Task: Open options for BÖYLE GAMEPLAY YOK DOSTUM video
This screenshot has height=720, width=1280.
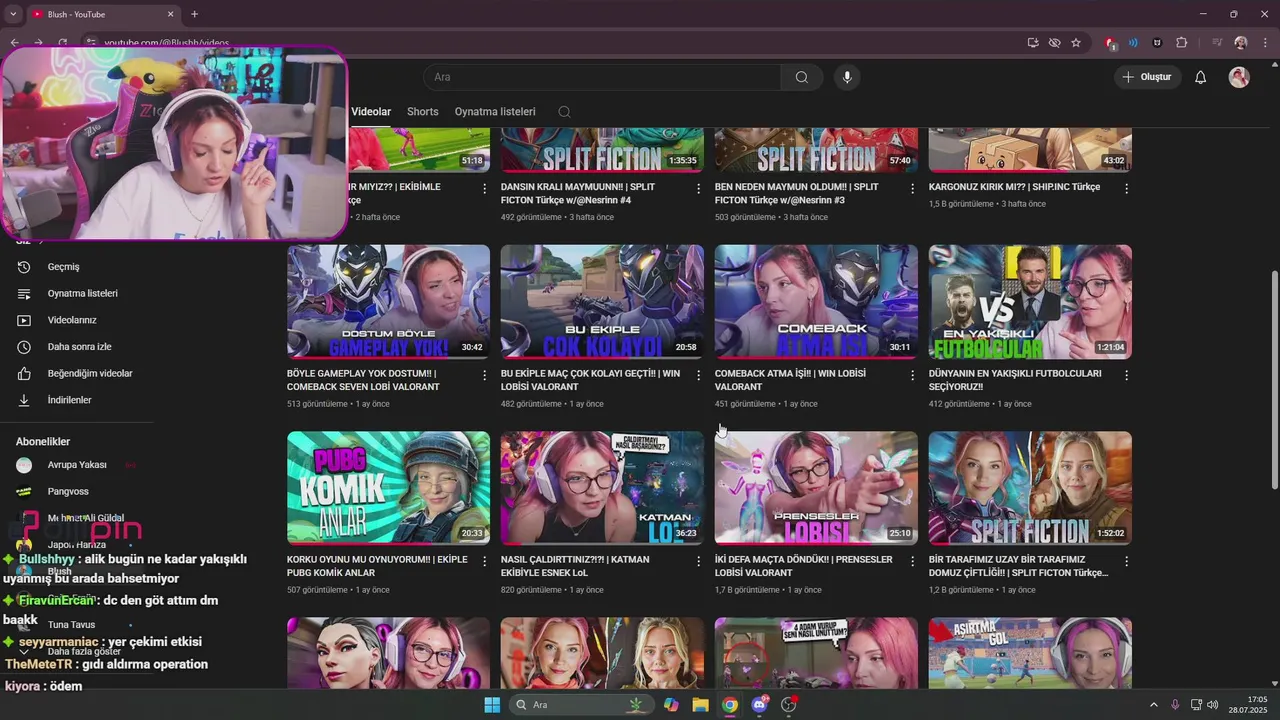Action: click(485, 375)
